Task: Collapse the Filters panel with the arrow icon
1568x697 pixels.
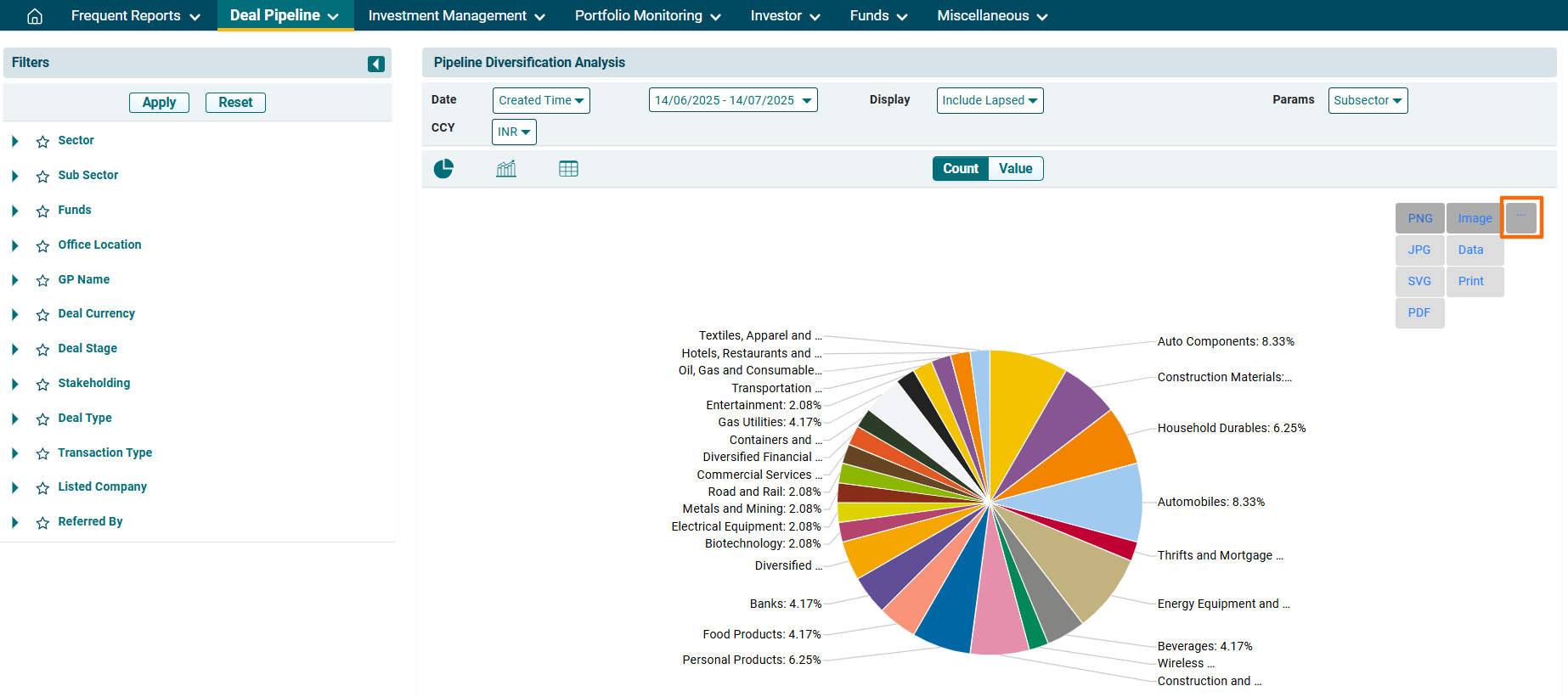Action: 375,64
